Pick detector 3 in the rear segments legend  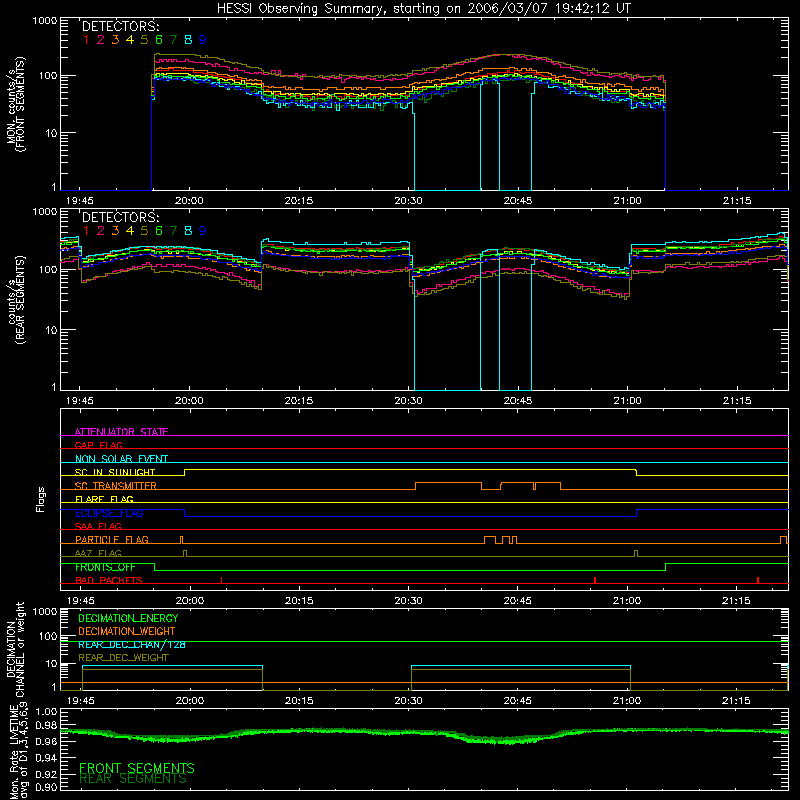115,231
